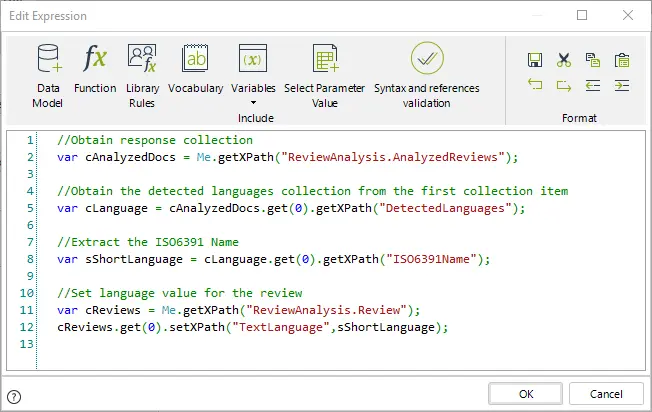Decrease indent of the code
The width and height of the screenshot is (652, 412).
(x=593, y=86)
